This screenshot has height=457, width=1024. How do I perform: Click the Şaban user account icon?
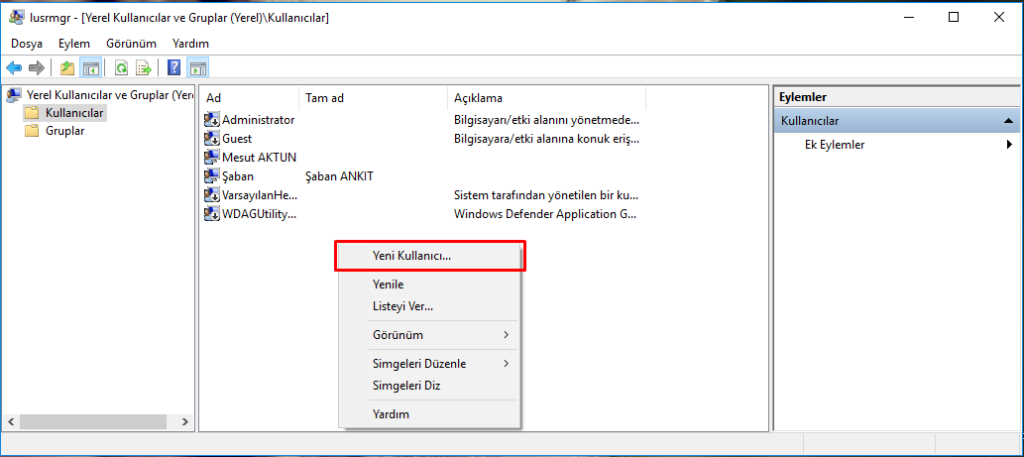tap(212, 176)
